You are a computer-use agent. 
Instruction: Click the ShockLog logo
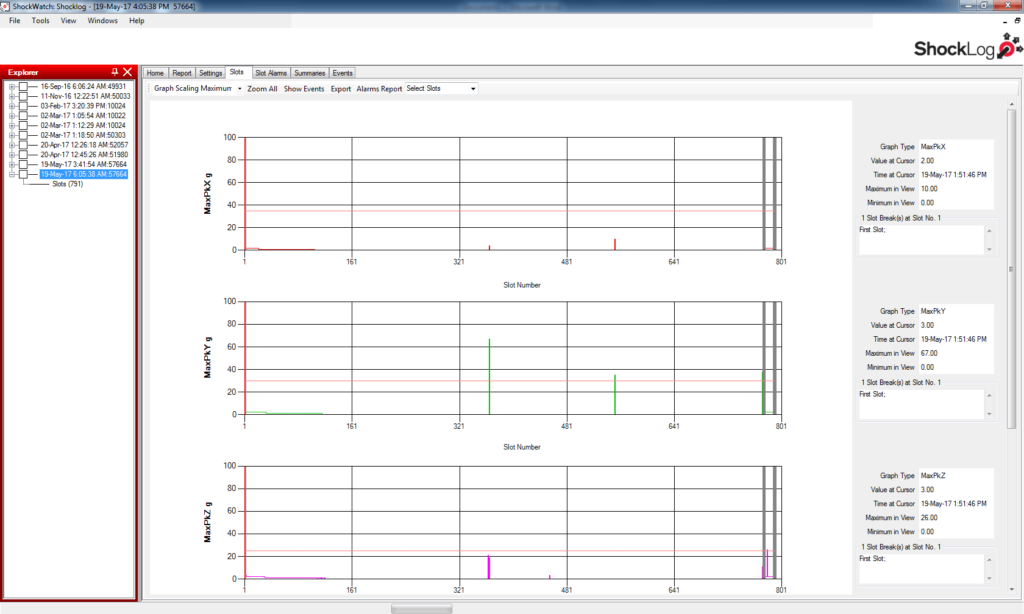click(967, 47)
